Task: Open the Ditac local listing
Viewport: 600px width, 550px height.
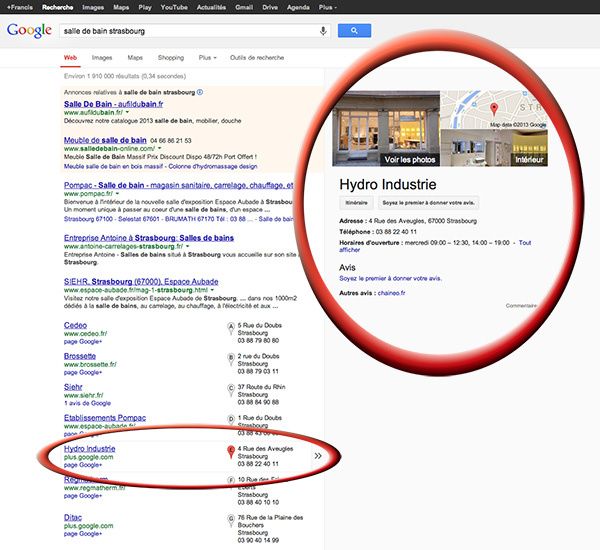Action: pos(73,517)
